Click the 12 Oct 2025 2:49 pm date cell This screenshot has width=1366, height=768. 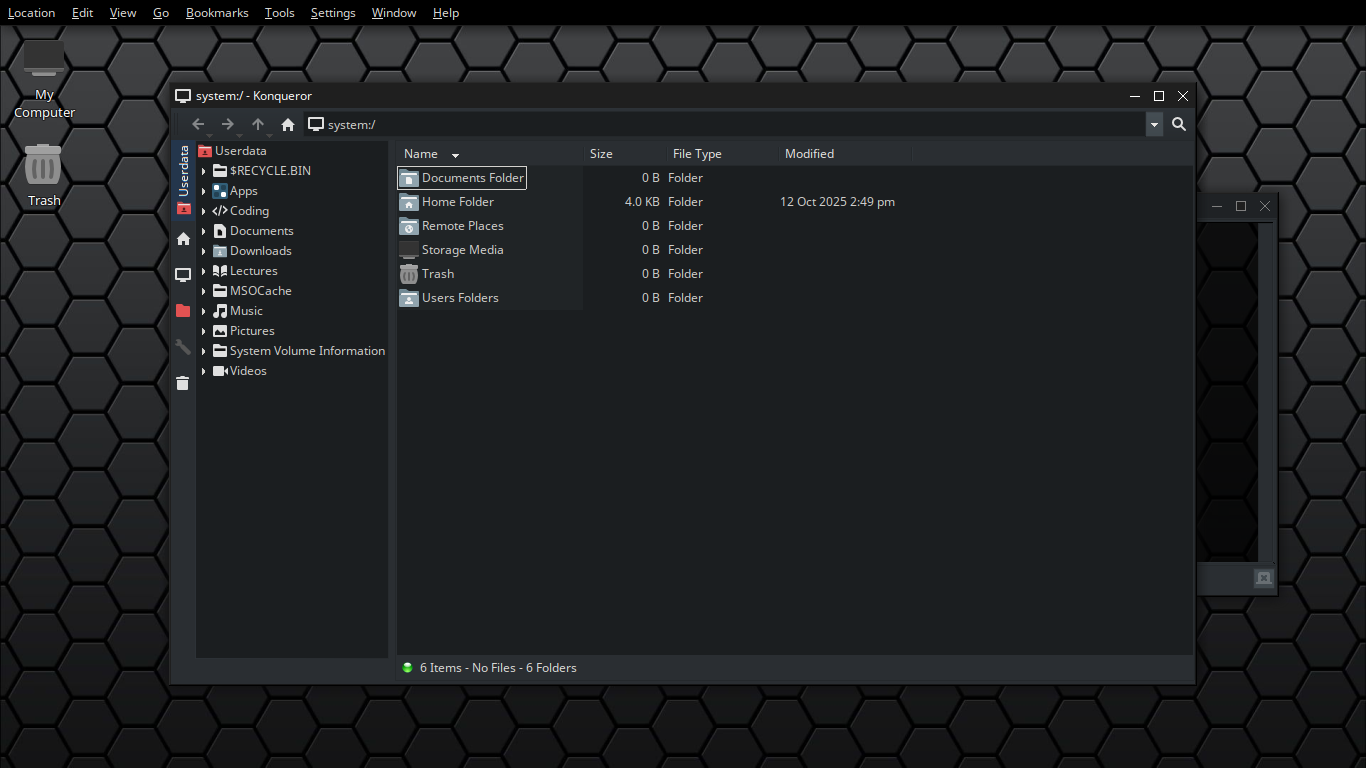click(x=837, y=202)
